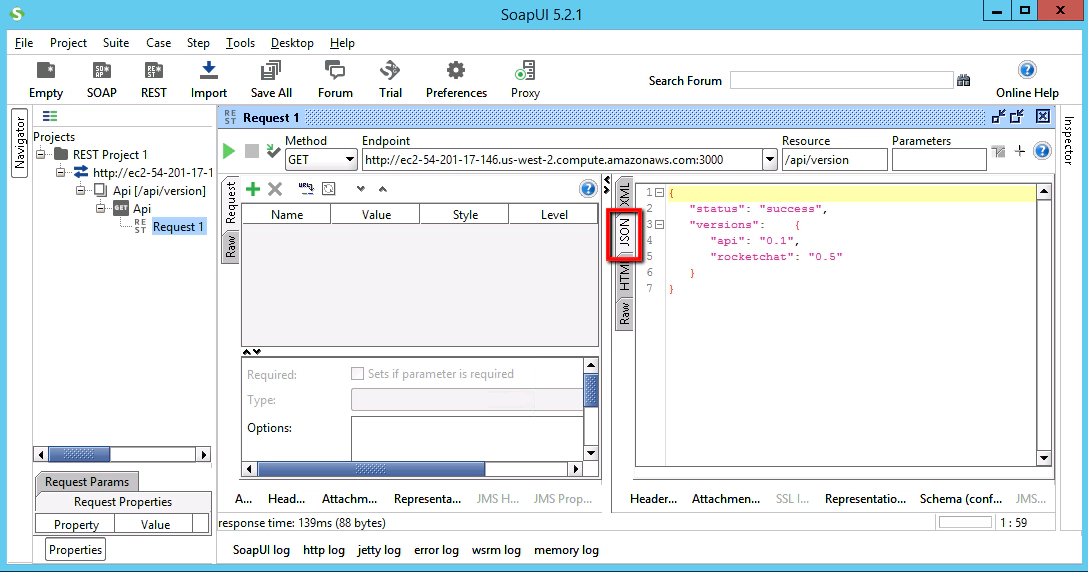Click the first undock icon in Request 1 title

pyautogui.click(x=998, y=117)
